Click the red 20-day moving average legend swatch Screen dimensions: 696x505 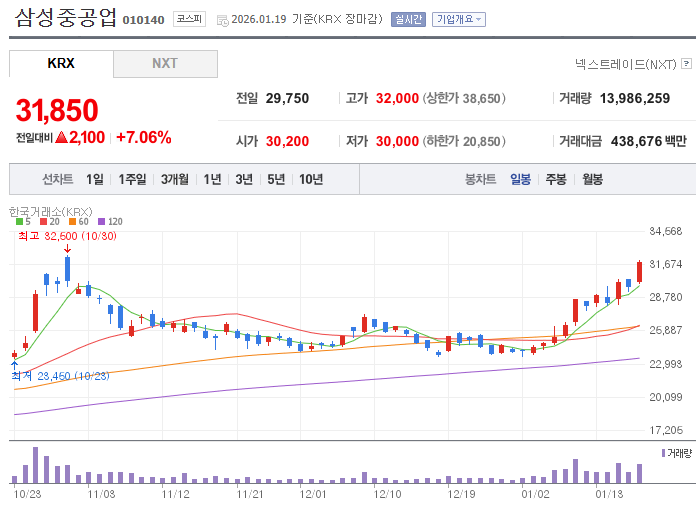click(x=43, y=221)
